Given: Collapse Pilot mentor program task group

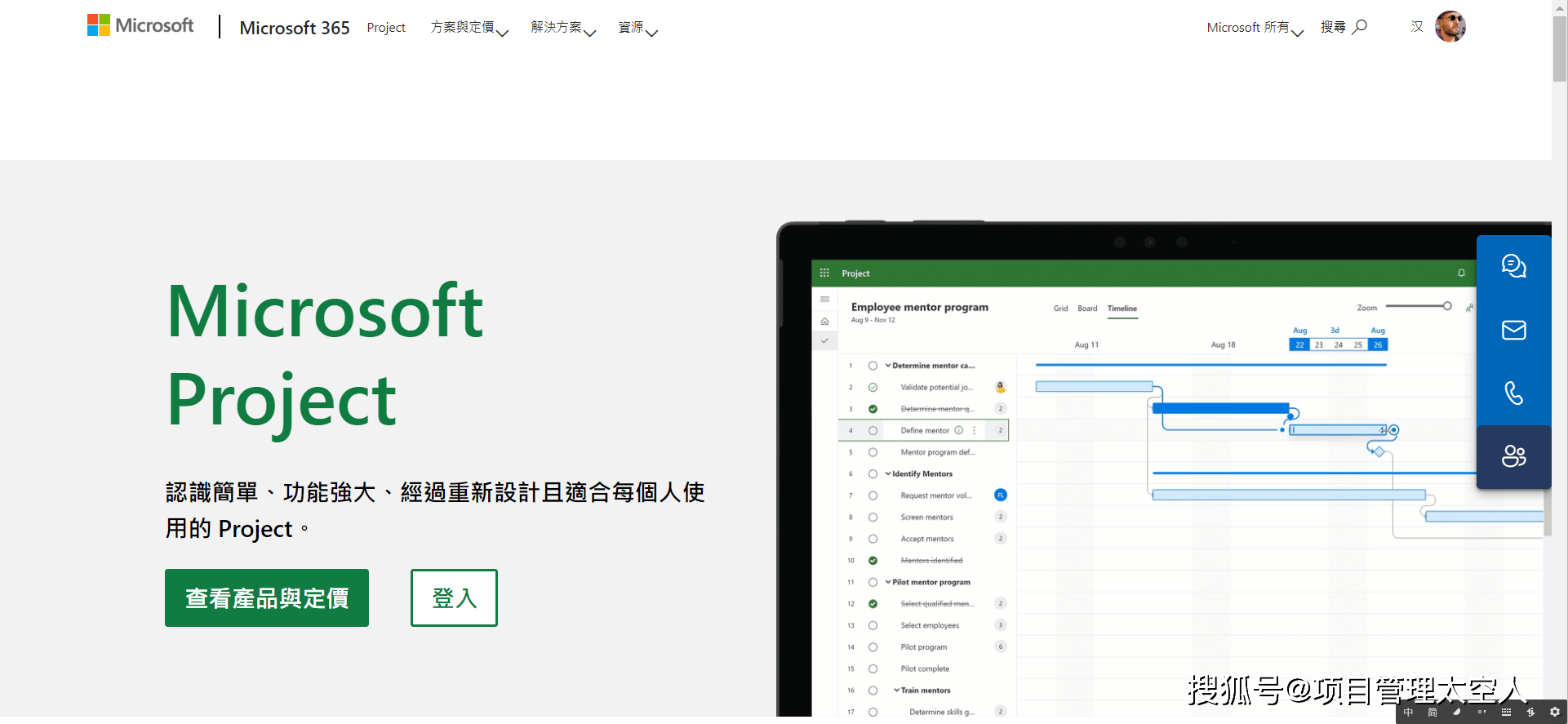Looking at the screenshot, I should point(888,582).
